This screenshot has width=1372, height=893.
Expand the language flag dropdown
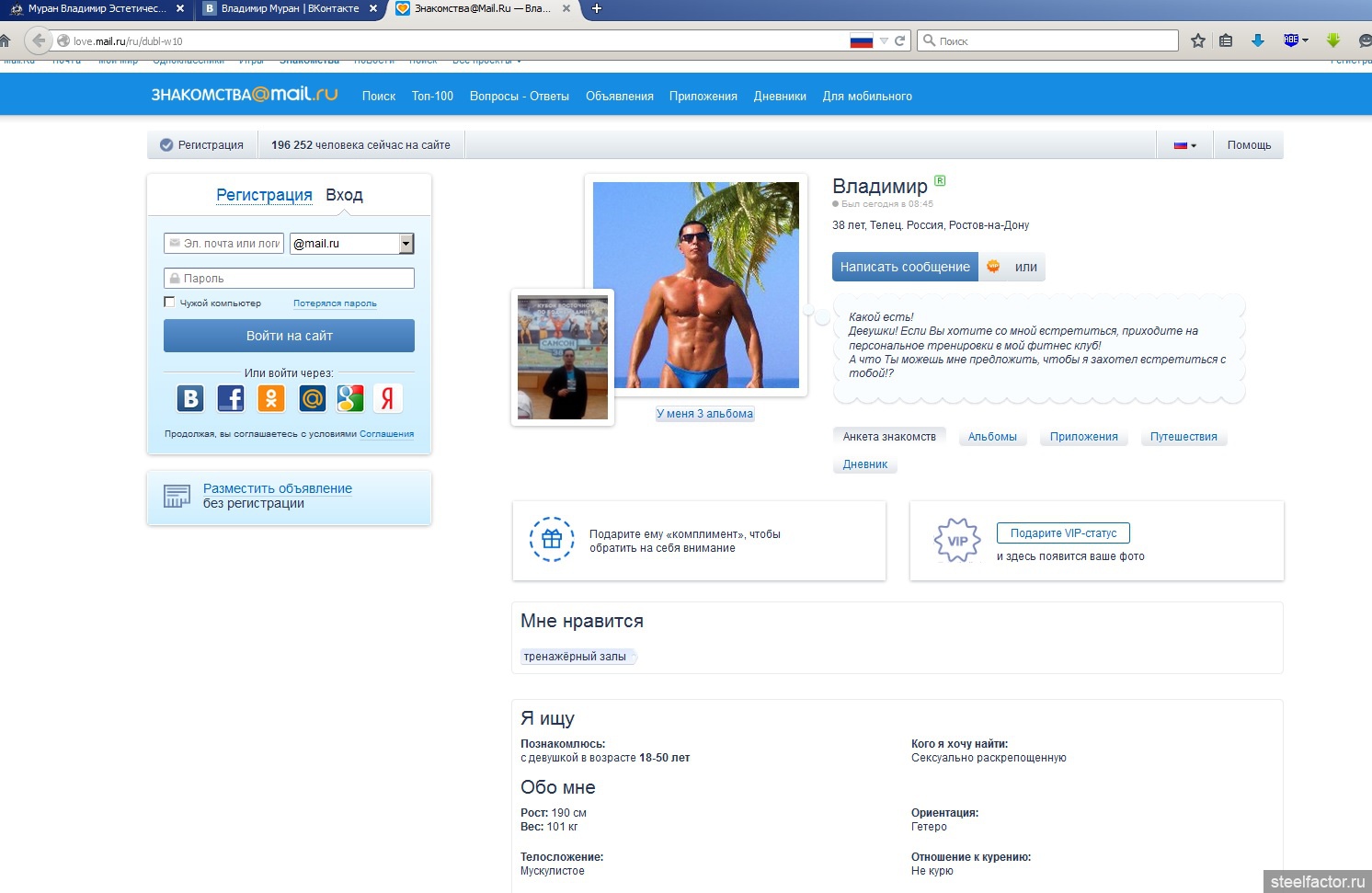point(1184,145)
